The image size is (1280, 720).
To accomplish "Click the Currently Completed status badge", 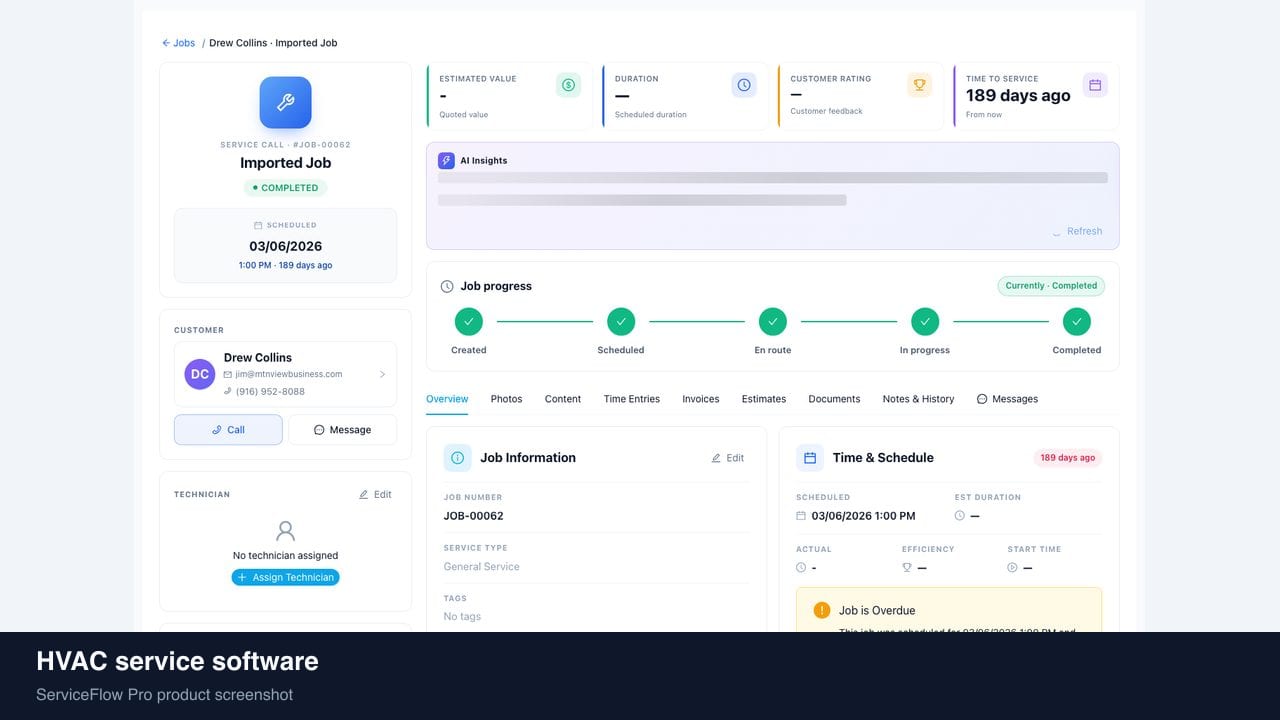I will pos(1051,286).
